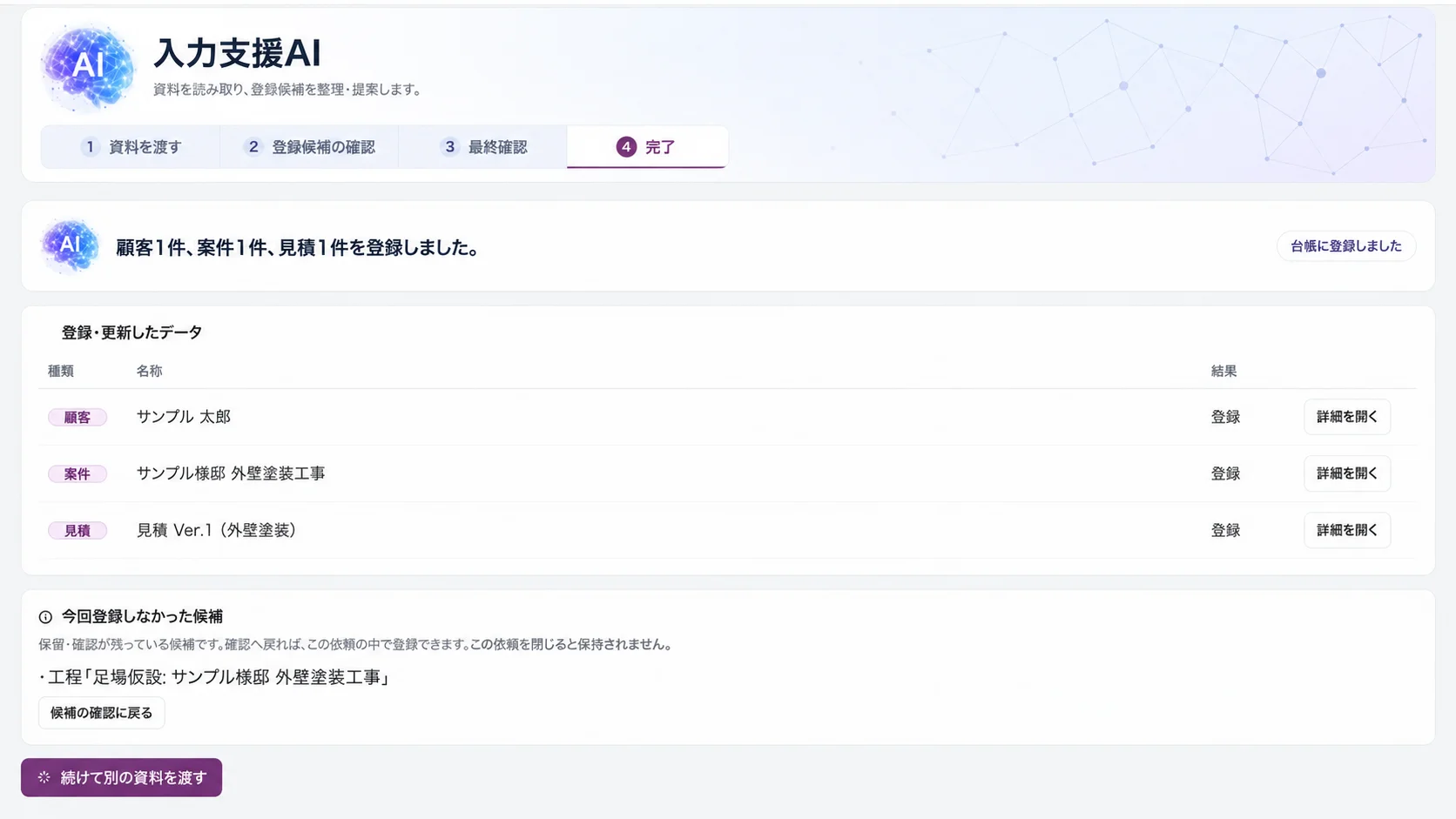The width and height of the screenshot is (1456, 819).
Task: Click the 台帳に登録しました status badge
Action: [1346, 246]
